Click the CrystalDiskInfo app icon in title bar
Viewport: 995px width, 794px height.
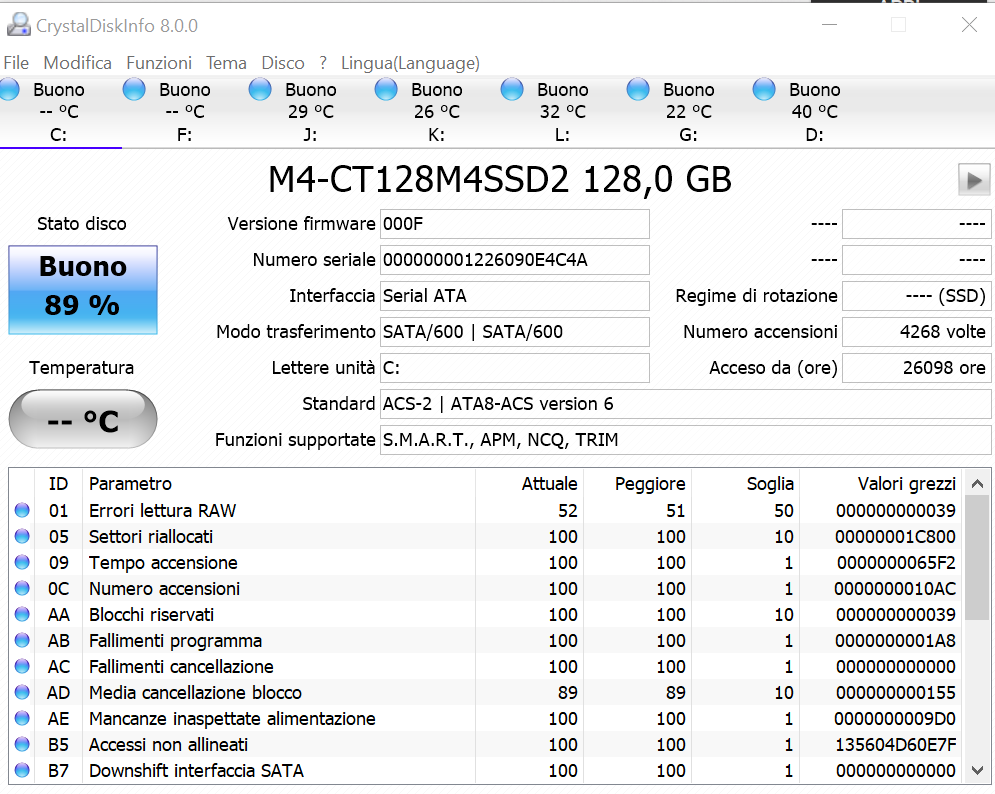click(x=18, y=25)
